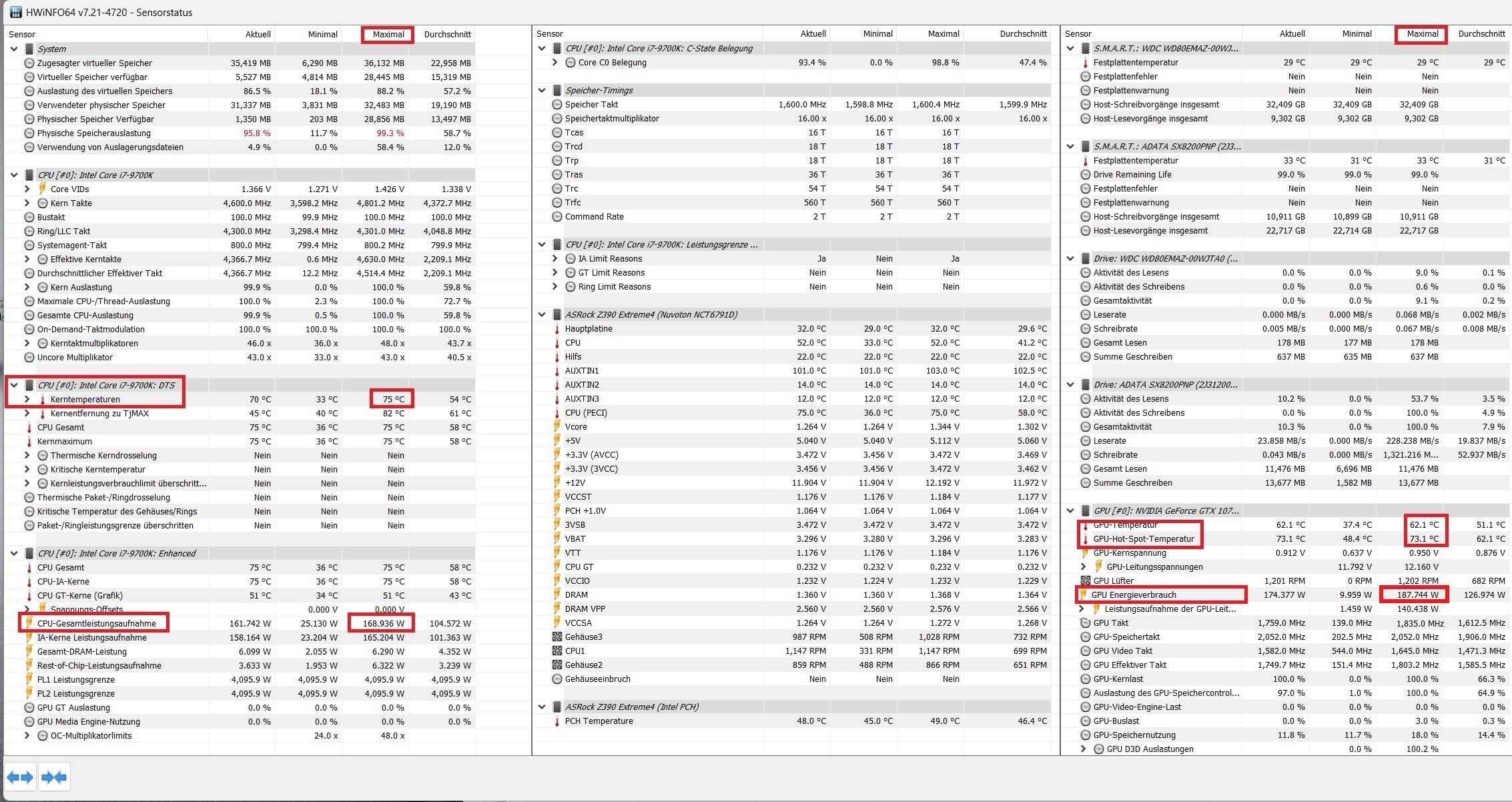Viewport: 1512px width, 802px height.
Task: Click thermometer icon beside Kerntemperaturen
Action: [x=42, y=400]
